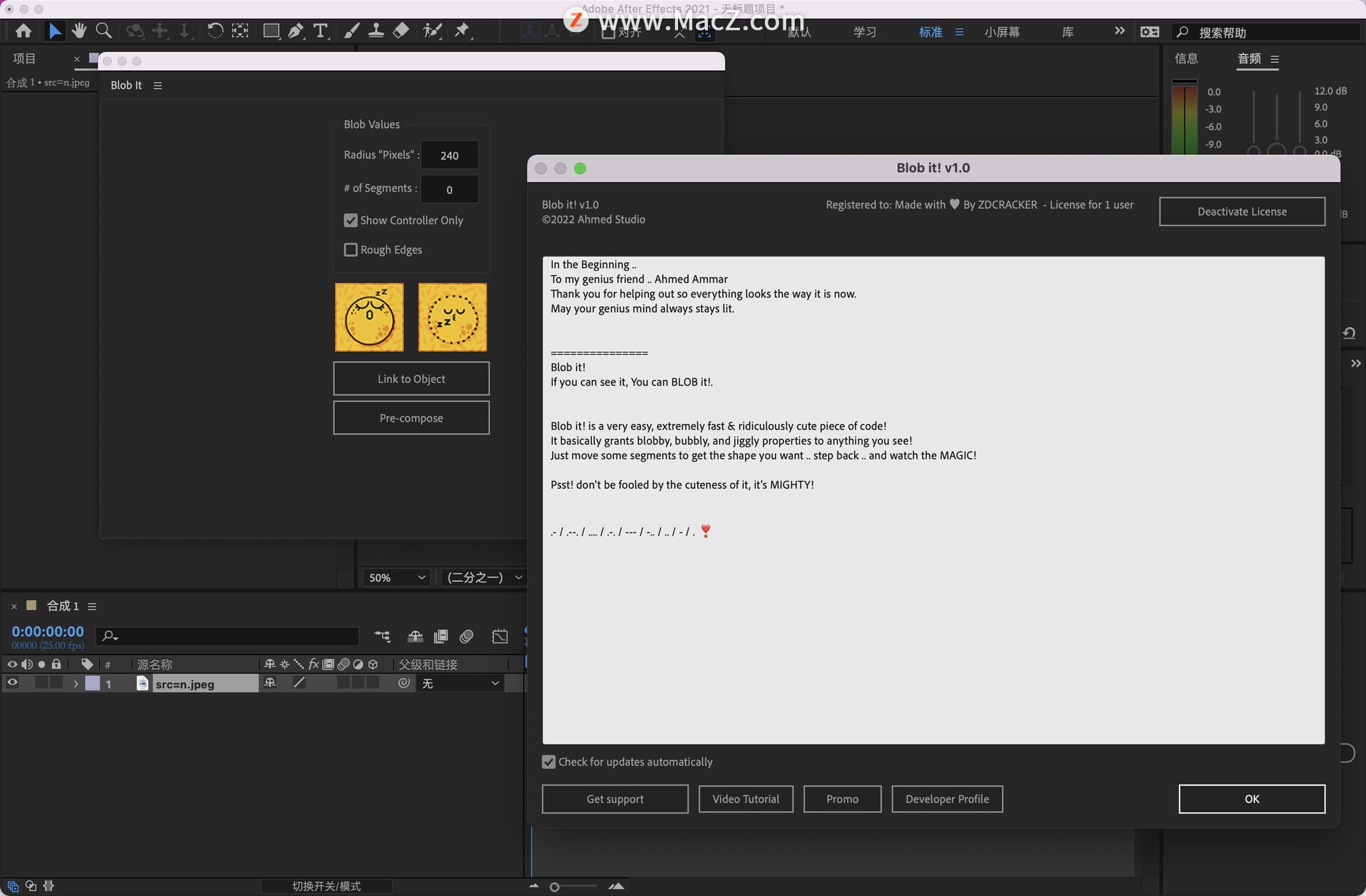
Task: Select the Hand tool in toolbar
Action: [x=79, y=31]
